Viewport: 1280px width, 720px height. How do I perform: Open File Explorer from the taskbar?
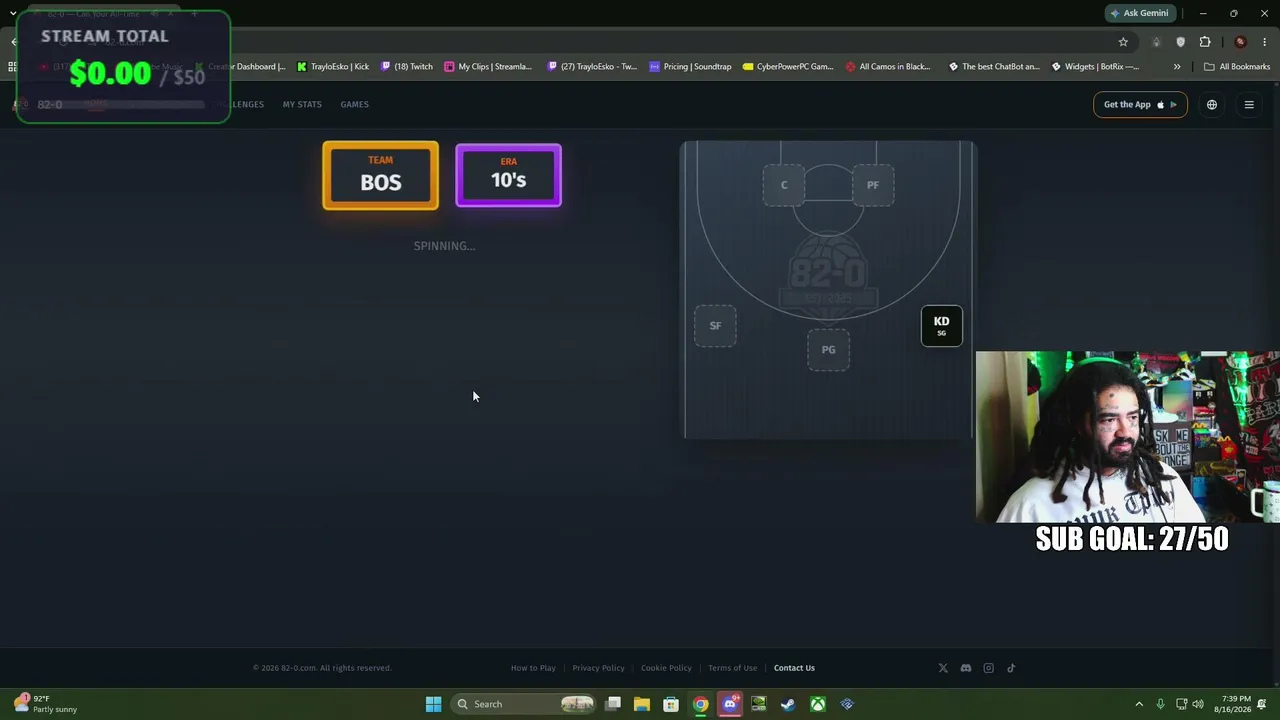click(x=642, y=704)
